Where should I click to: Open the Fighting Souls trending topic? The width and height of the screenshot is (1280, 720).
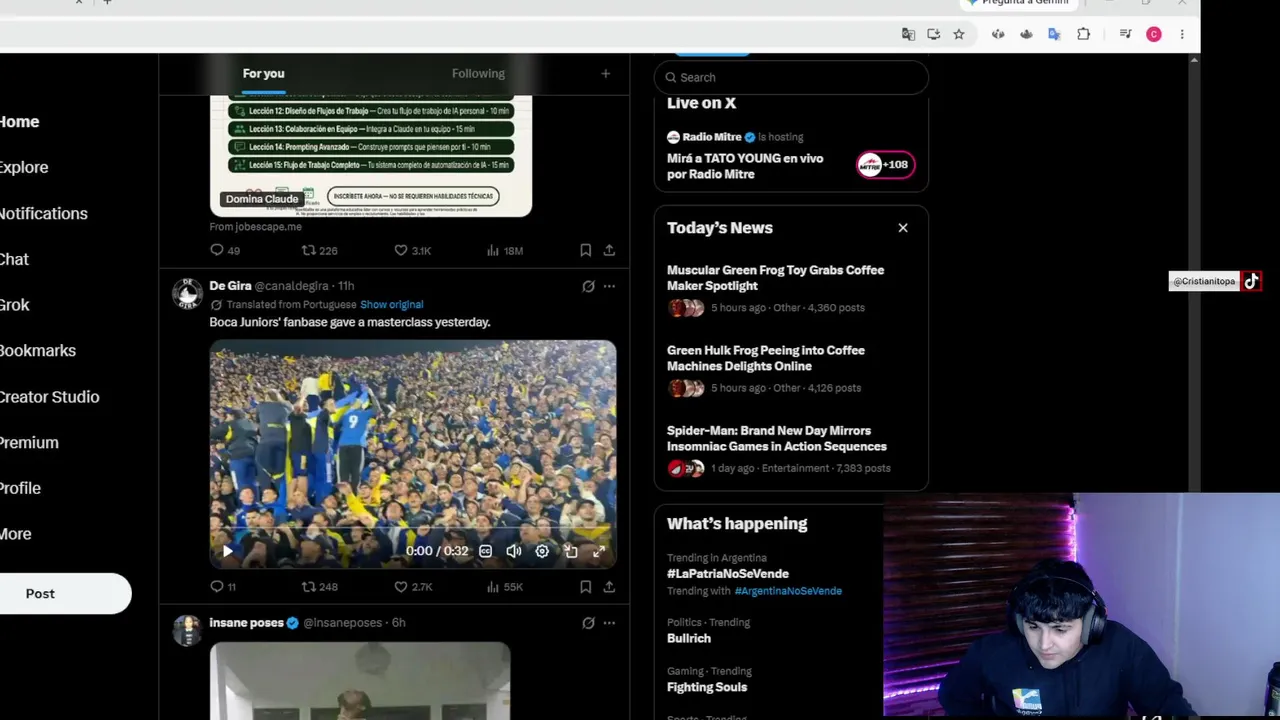pyautogui.click(x=707, y=687)
